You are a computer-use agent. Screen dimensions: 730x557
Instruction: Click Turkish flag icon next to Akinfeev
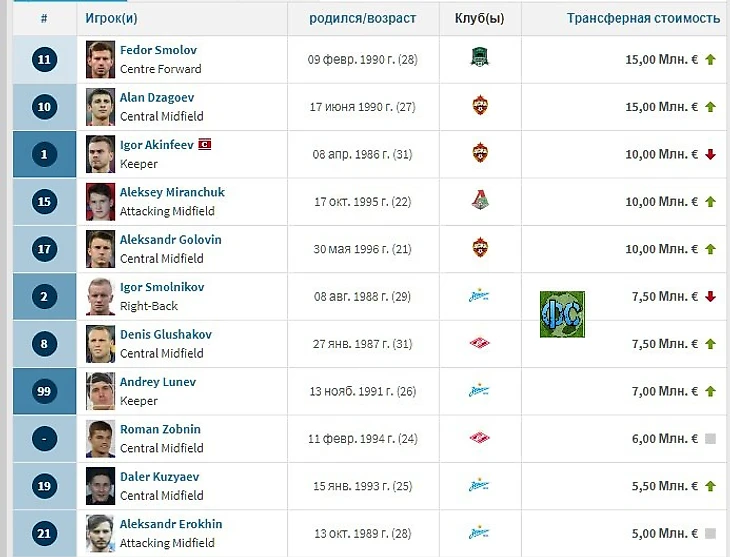[206, 144]
